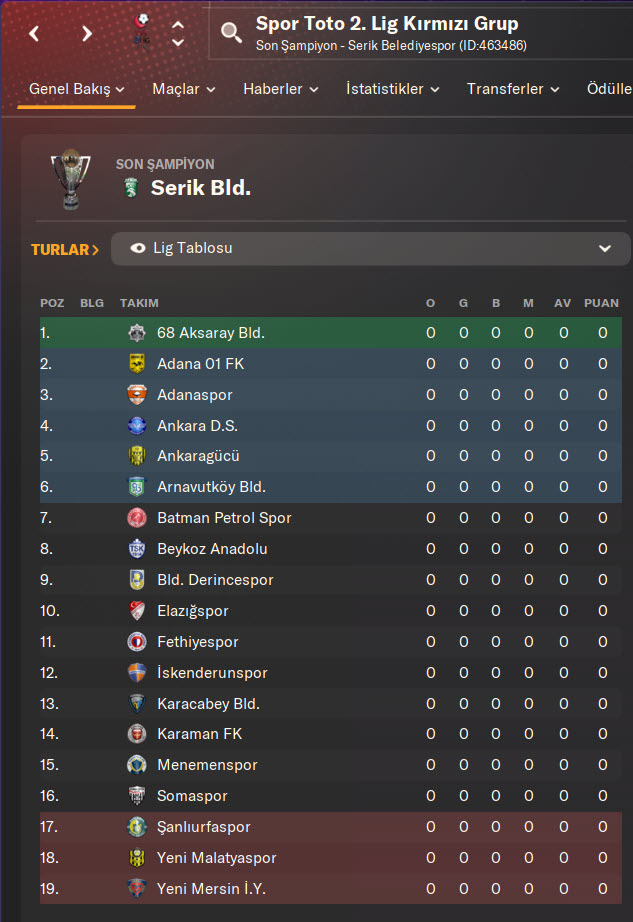This screenshot has width=633, height=922.
Task: Open the İstatistikler tab
Action: [392, 89]
